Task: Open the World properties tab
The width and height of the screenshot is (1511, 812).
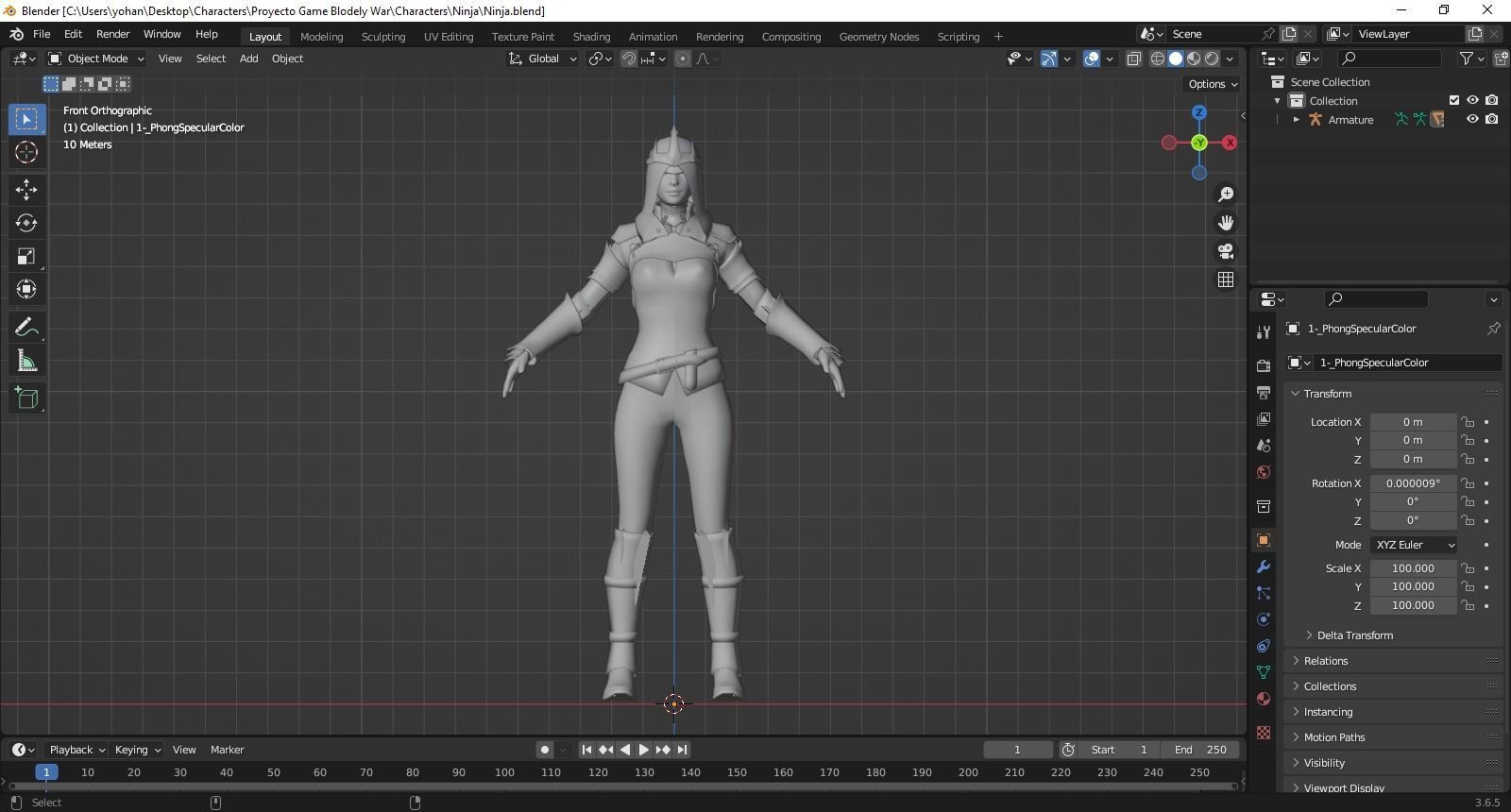Action: click(1264, 471)
